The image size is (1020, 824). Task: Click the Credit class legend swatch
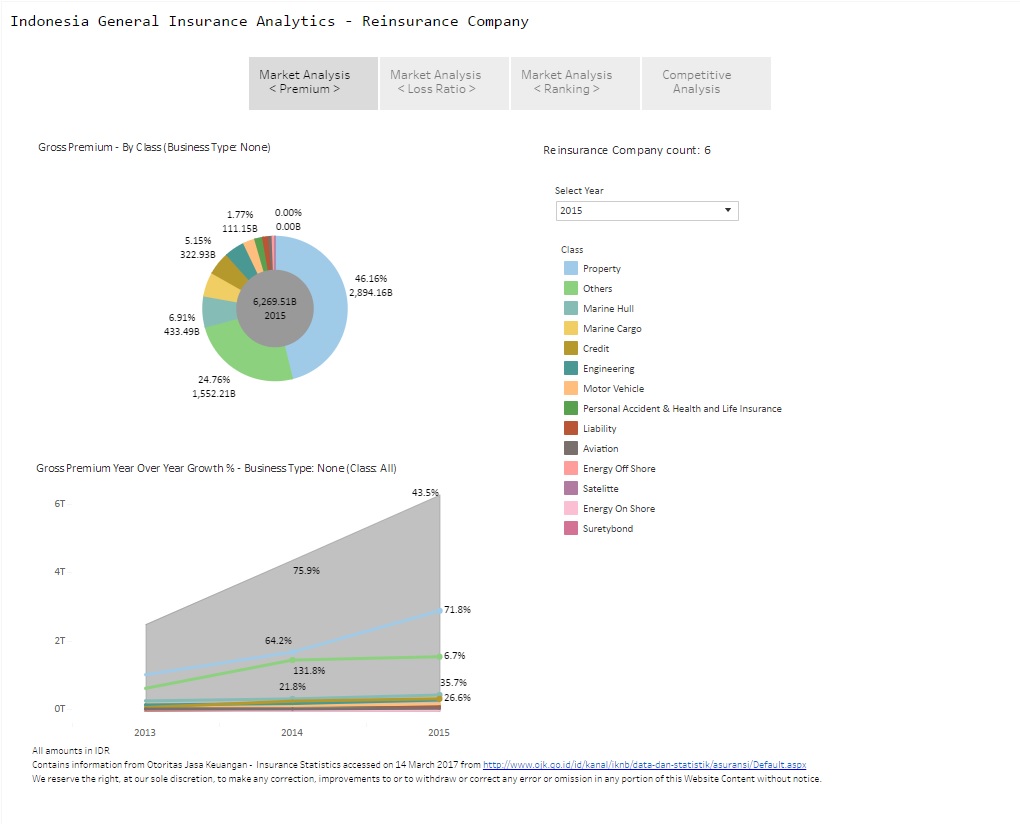tap(571, 348)
